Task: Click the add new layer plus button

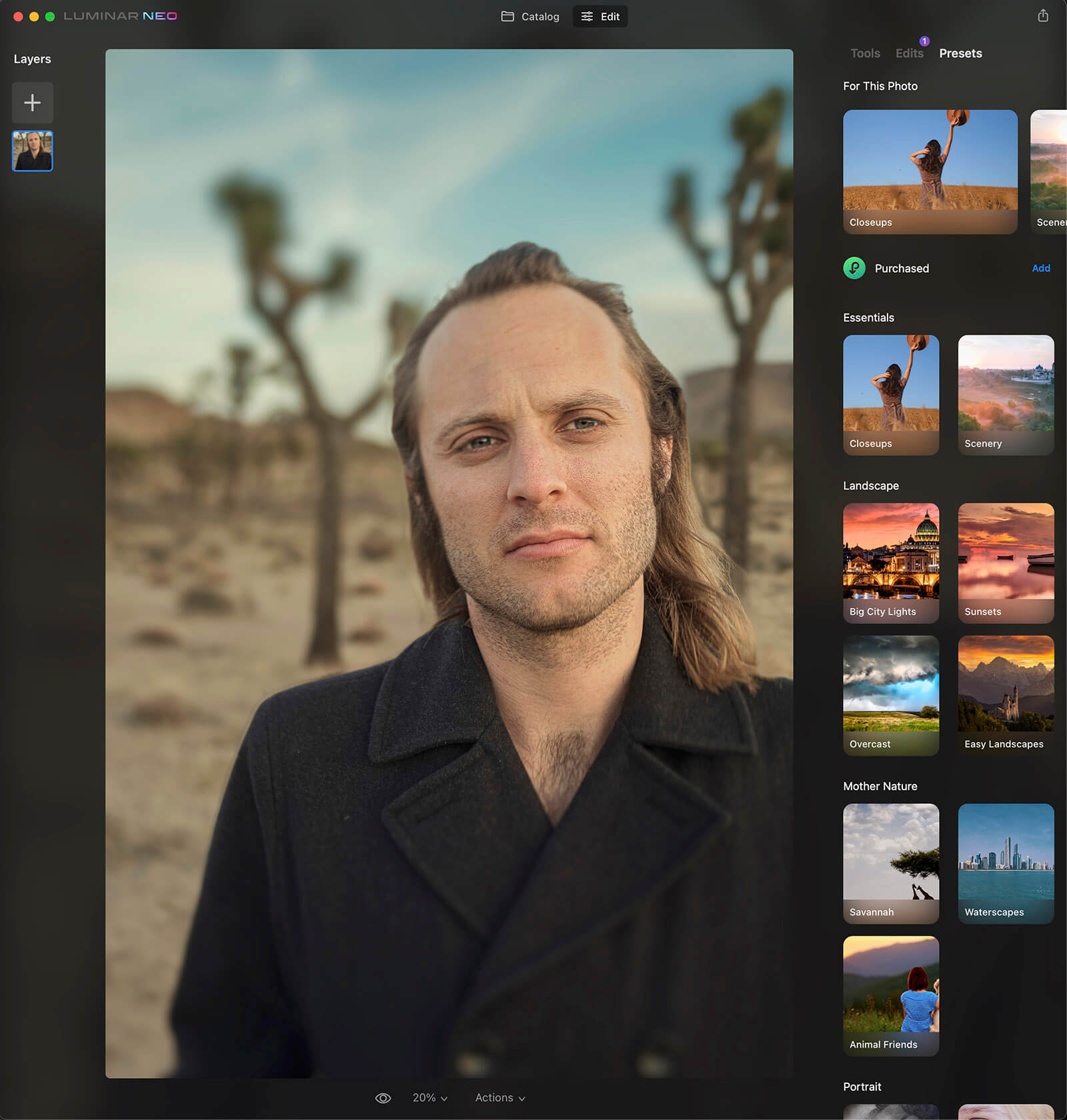Action: [x=32, y=103]
